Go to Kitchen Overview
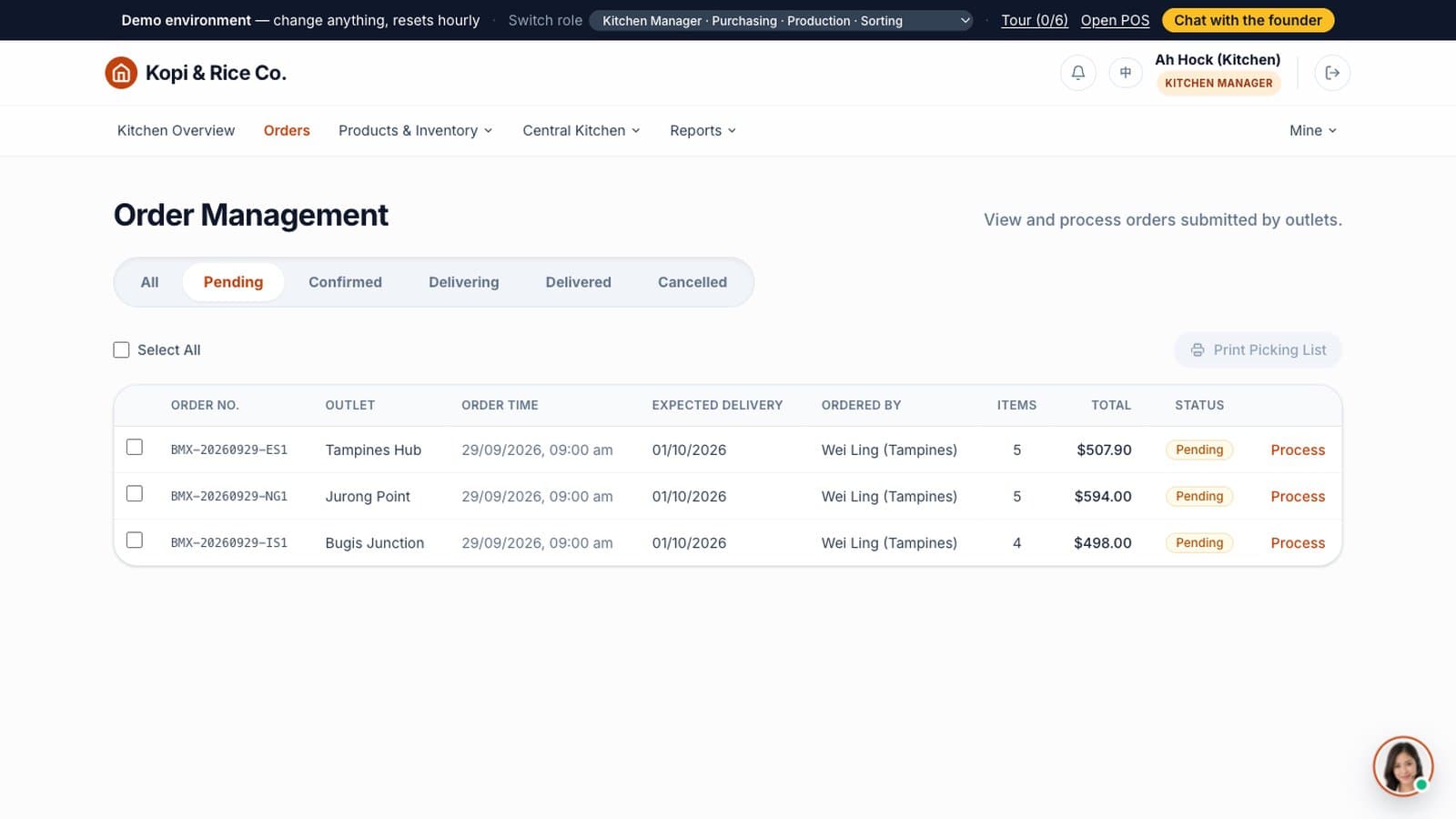Image resolution: width=1456 pixels, height=819 pixels. tap(176, 131)
